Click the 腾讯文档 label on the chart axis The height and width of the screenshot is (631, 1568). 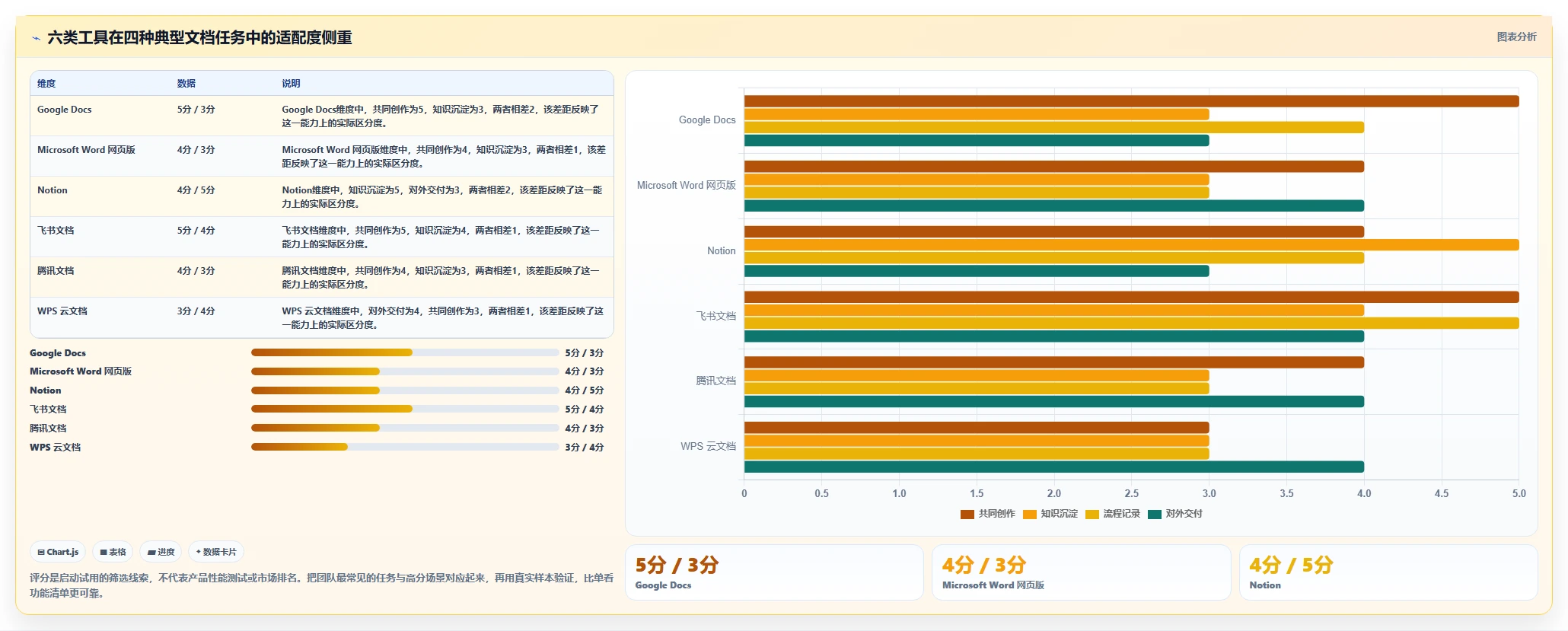[x=716, y=381]
